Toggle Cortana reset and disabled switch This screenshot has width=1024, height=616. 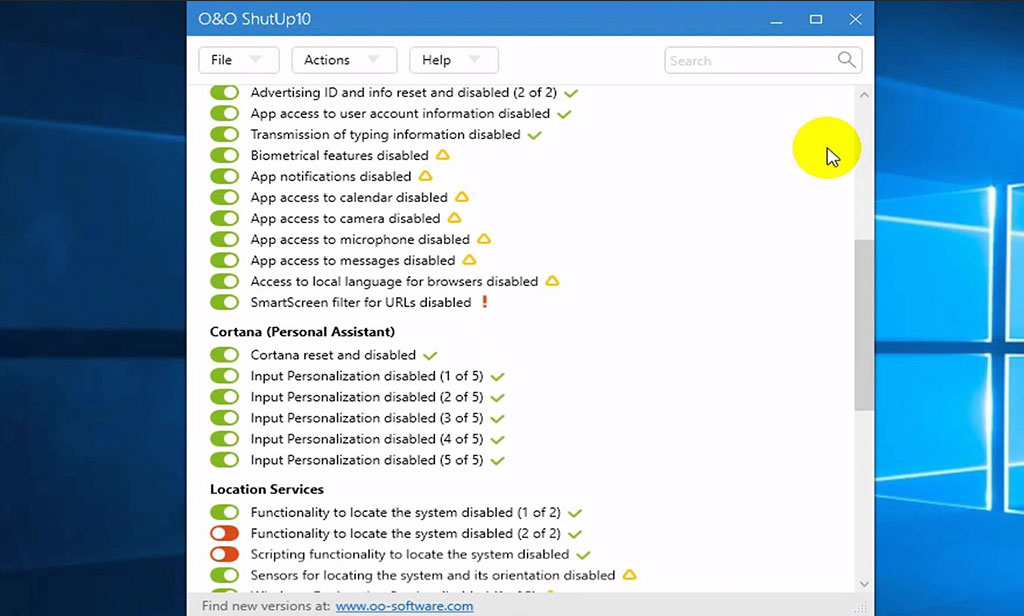pos(225,355)
